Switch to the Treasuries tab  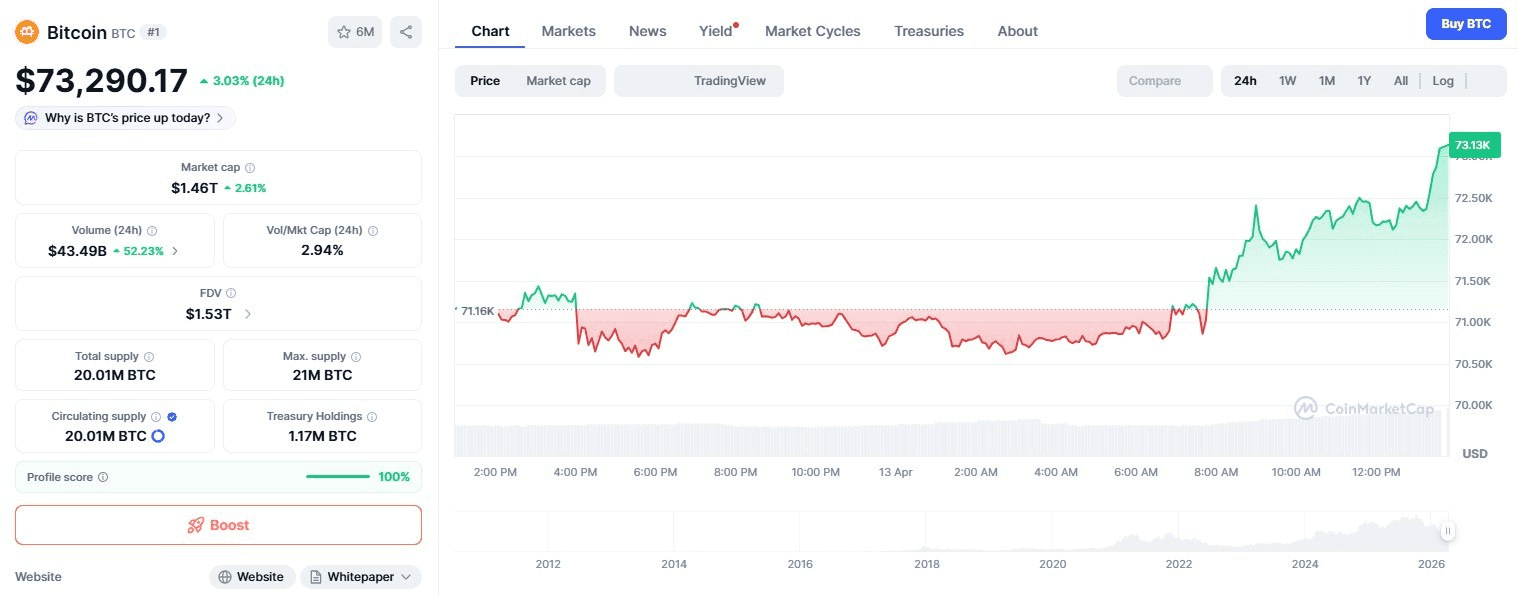(x=928, y=31)
